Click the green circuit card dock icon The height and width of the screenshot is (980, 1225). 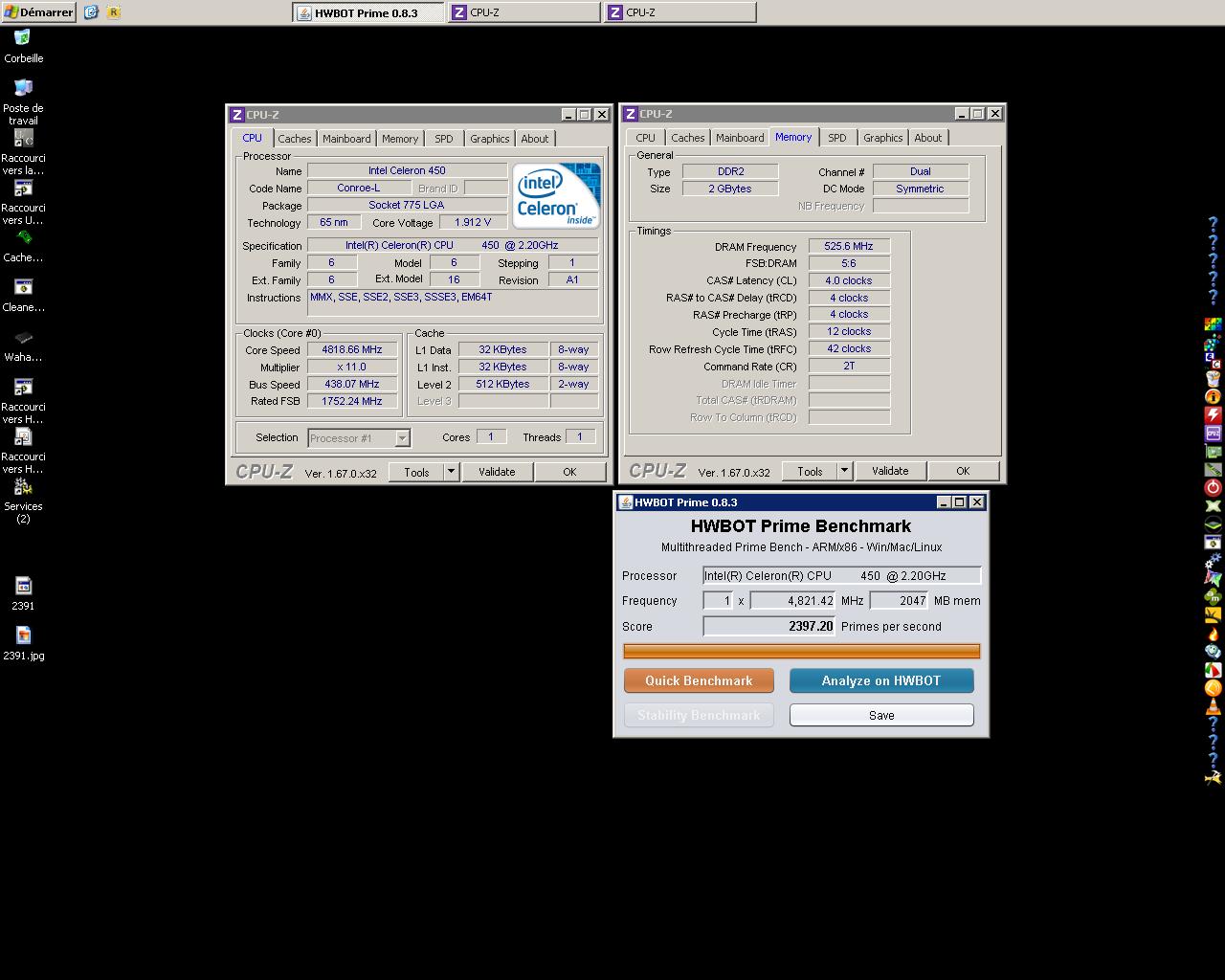[1214, 452]
